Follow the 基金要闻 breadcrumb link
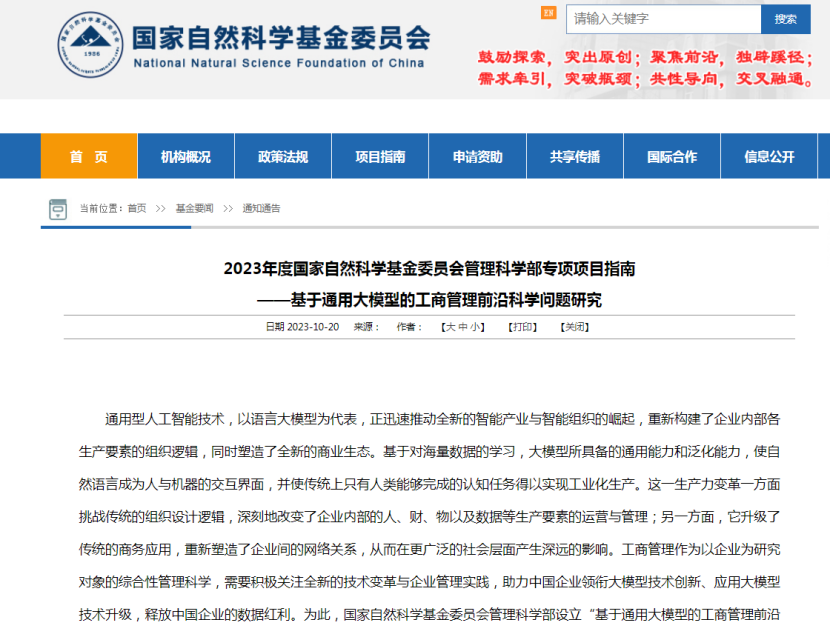Image resolution: width=830 pixels, height=638 pixels. pos(195,208)
